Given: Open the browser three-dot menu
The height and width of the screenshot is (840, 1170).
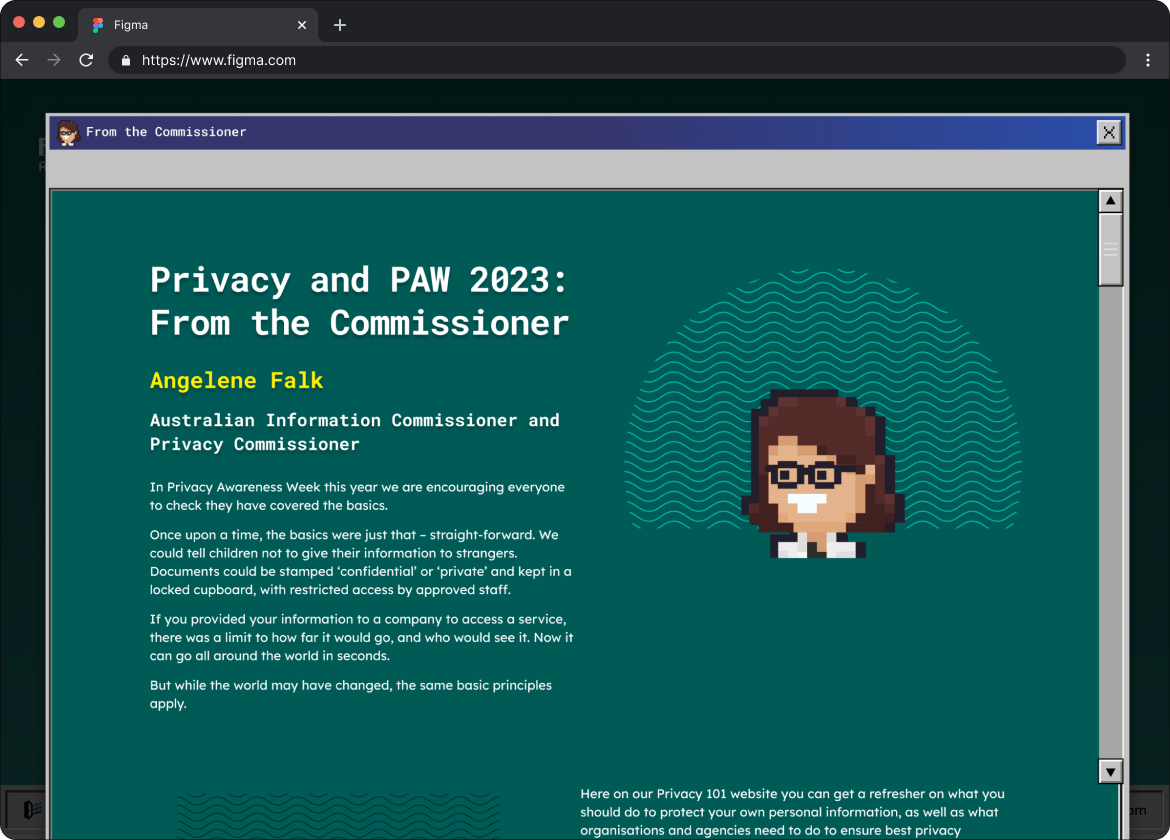Looking at the screenshot, I should click(1148, 60).
